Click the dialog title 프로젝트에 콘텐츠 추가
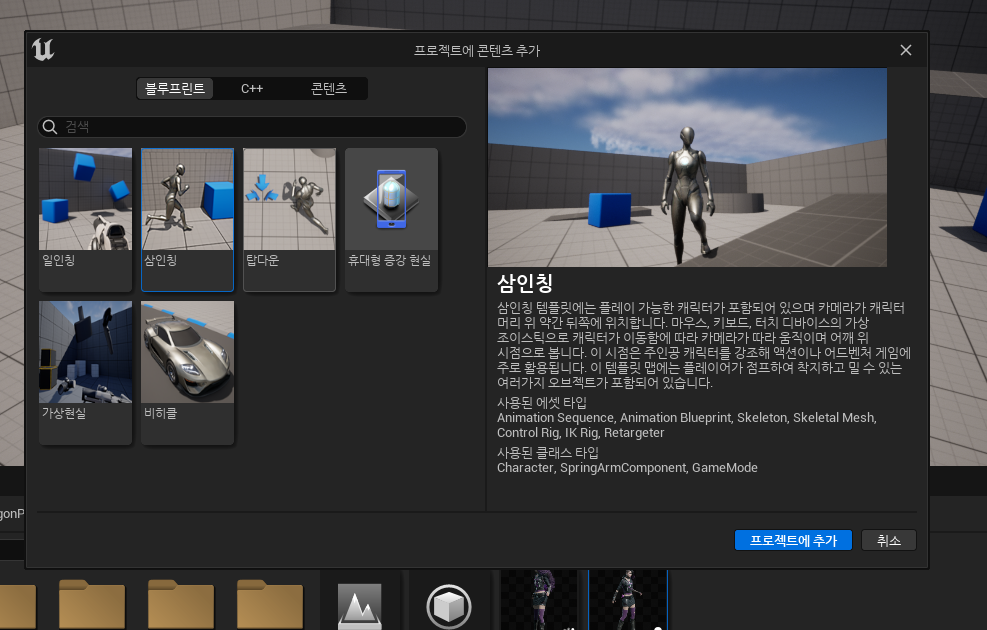 click(477, 50)
